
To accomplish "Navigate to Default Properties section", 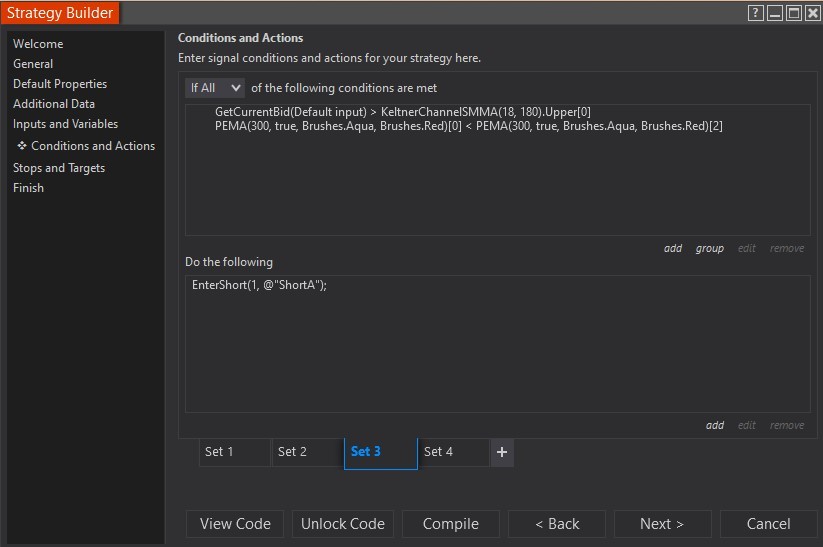I will point(60,84).
